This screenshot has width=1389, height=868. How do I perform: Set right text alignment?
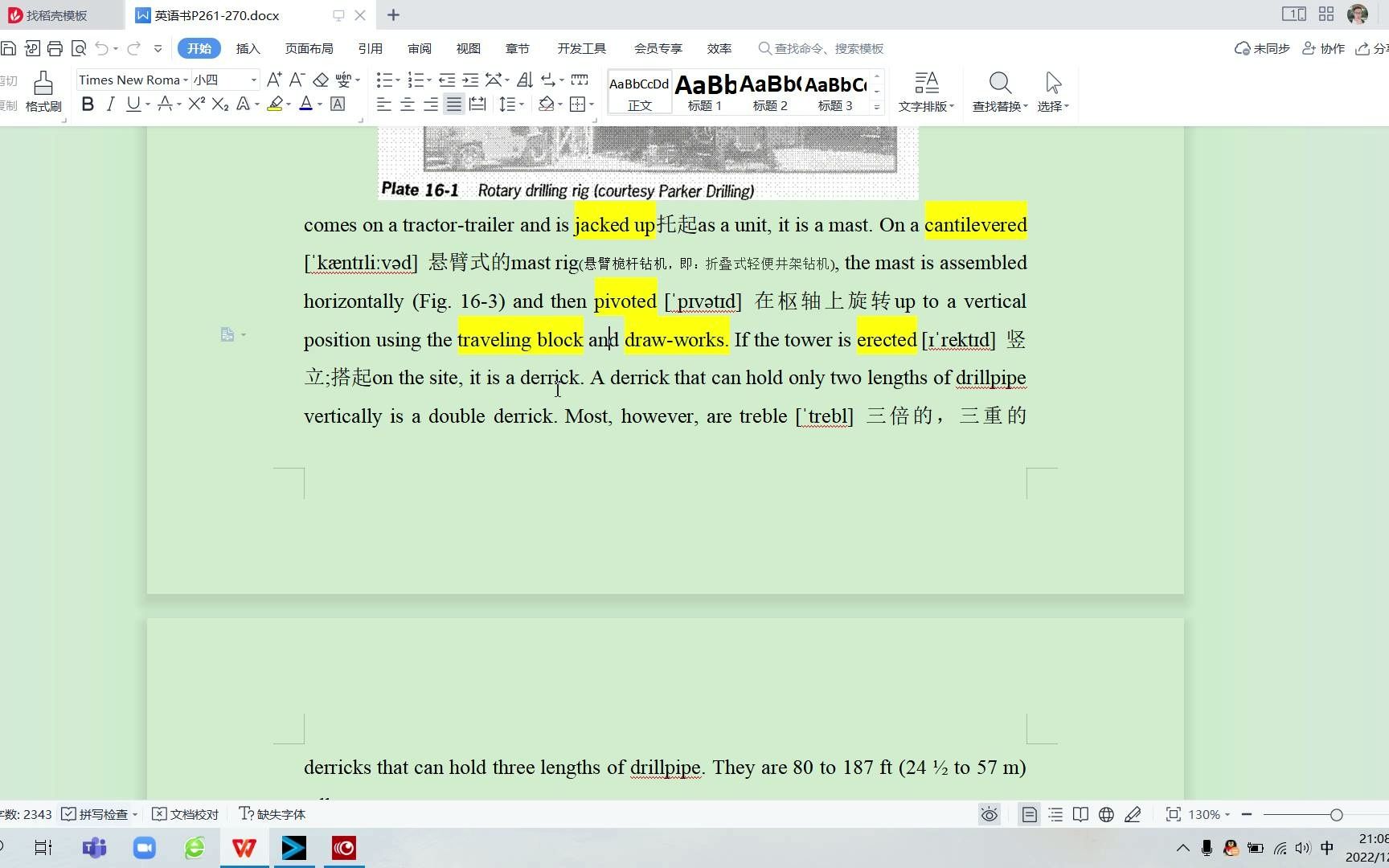431,104
